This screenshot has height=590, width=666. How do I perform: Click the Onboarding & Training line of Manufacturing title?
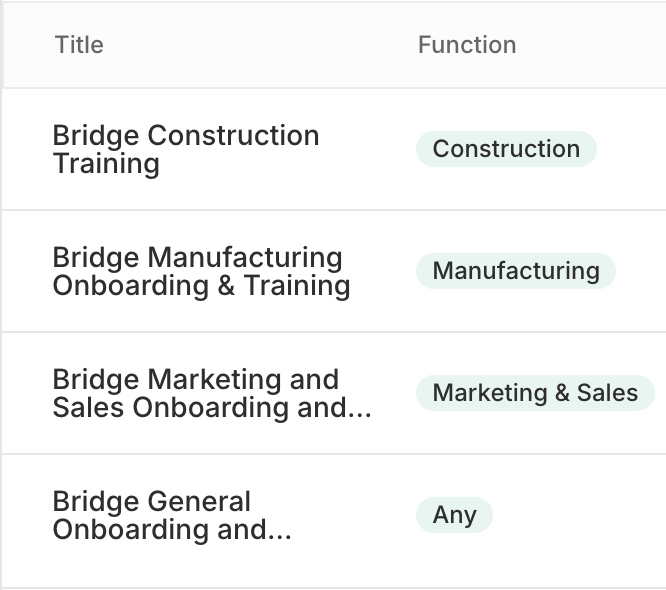pyautogui.click(x=201, y=286)
